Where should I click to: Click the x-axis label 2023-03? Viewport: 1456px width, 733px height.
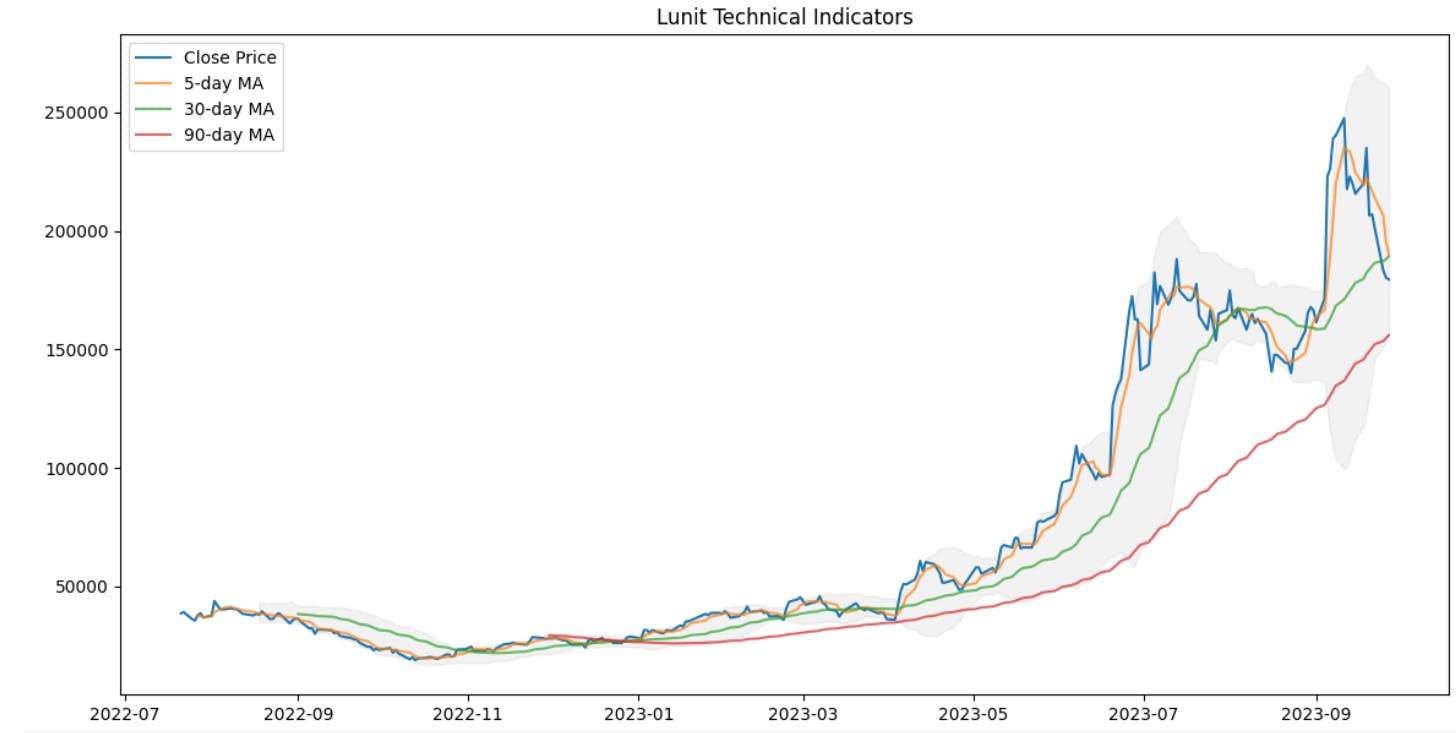(x=804, y=715)
